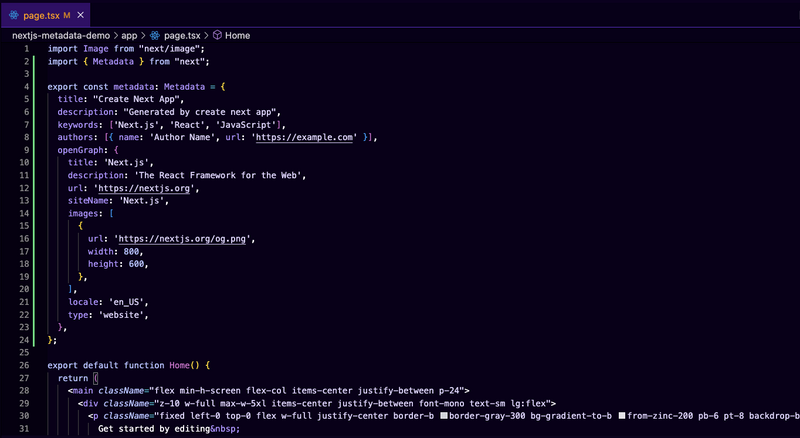Click the 'Next.js' string on line 10

point(126,162)
